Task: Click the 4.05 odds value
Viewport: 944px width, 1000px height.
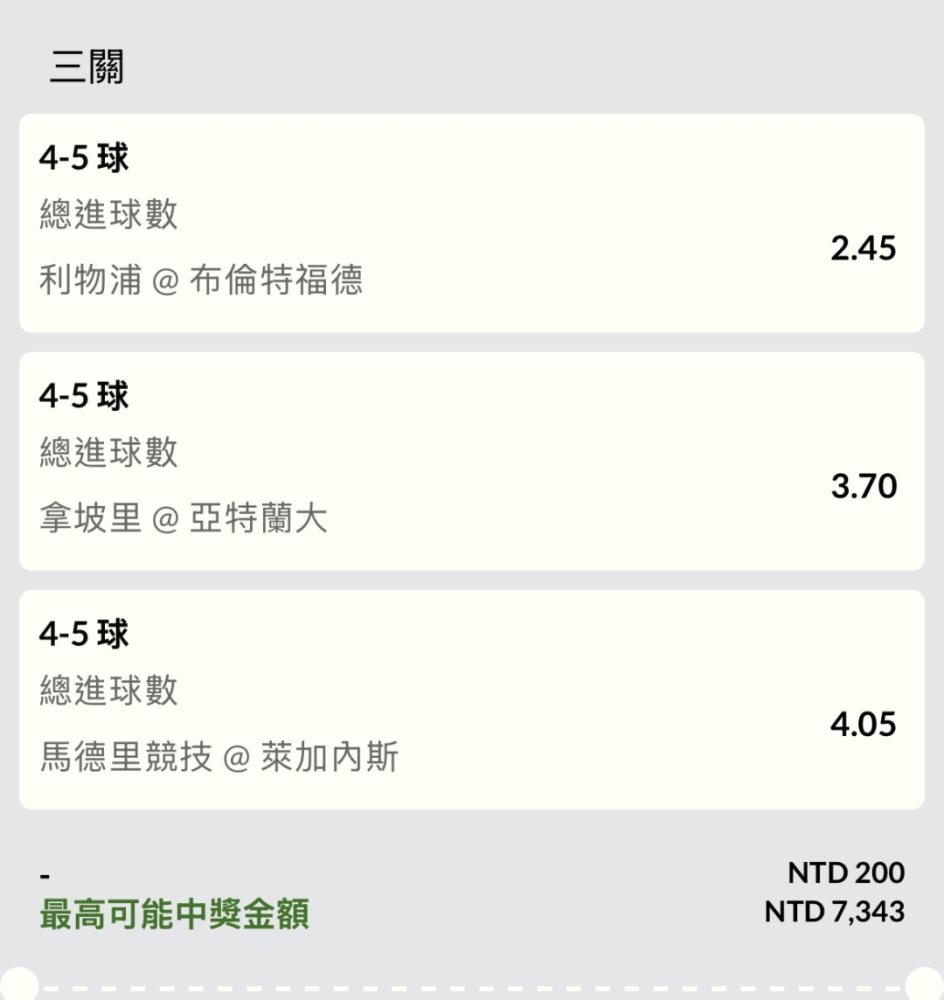Action: pyautogui.click(x=863, y=724)
